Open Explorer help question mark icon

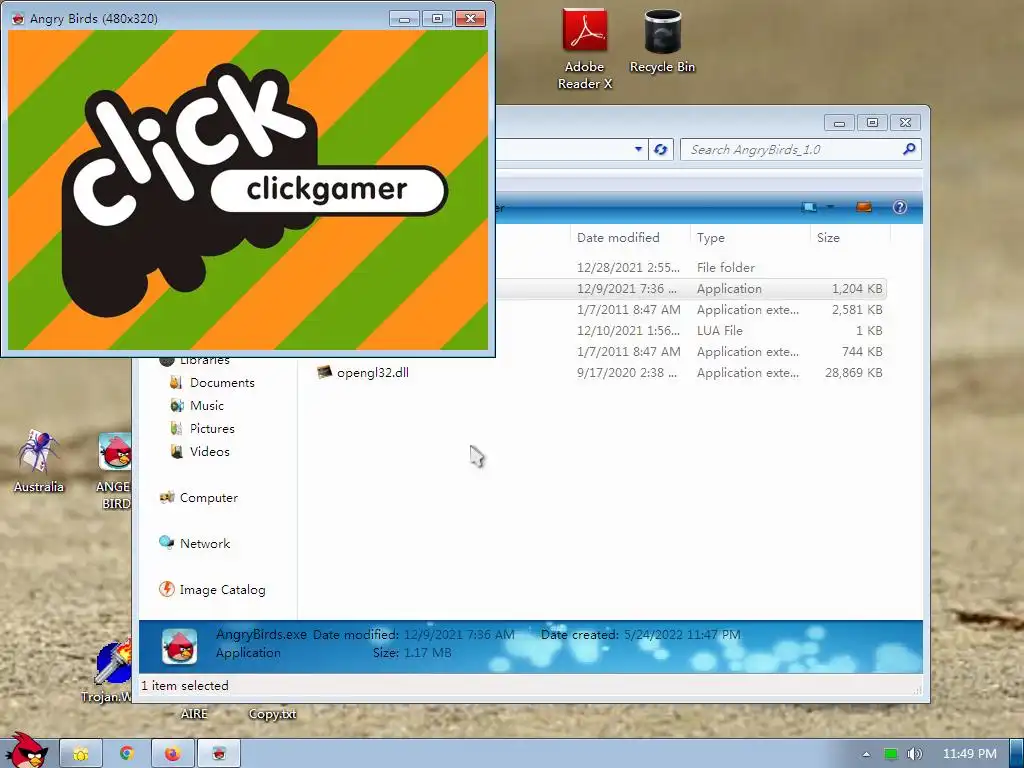[x=899, y=208]
